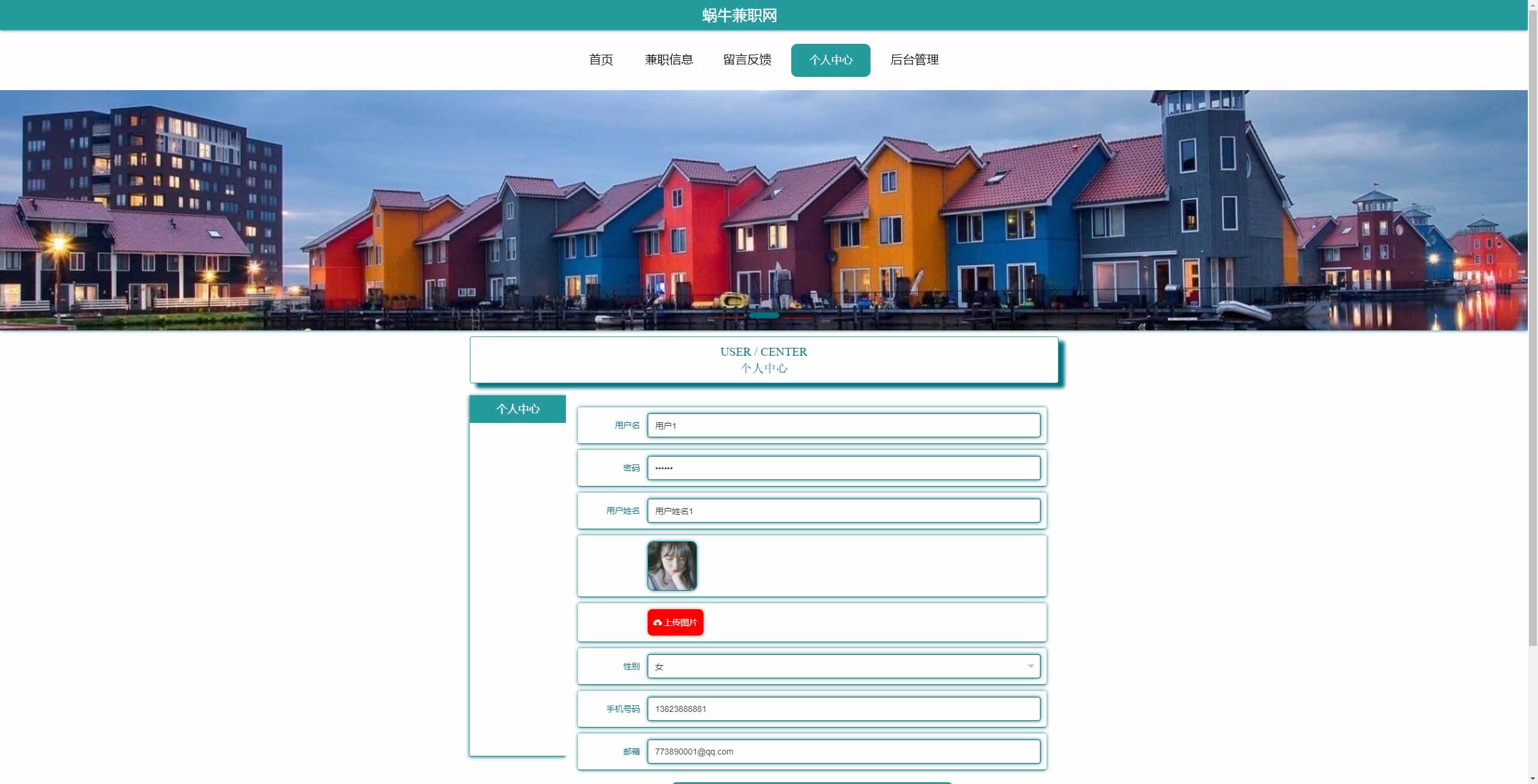Click the user avatar thumbnail
Viewport: 1538px width, 784px height.
(x=672, y=565)
